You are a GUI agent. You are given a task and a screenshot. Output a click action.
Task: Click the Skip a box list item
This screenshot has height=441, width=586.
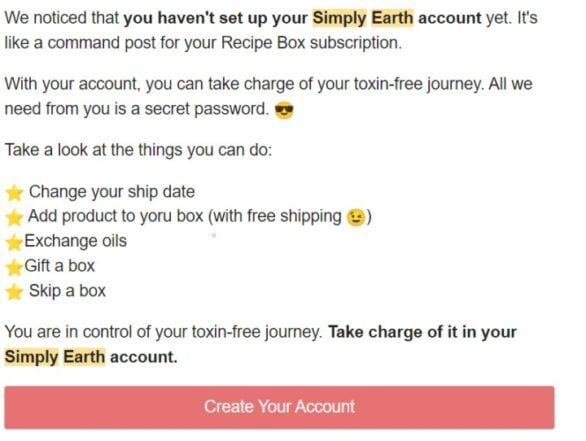[67, 291]
